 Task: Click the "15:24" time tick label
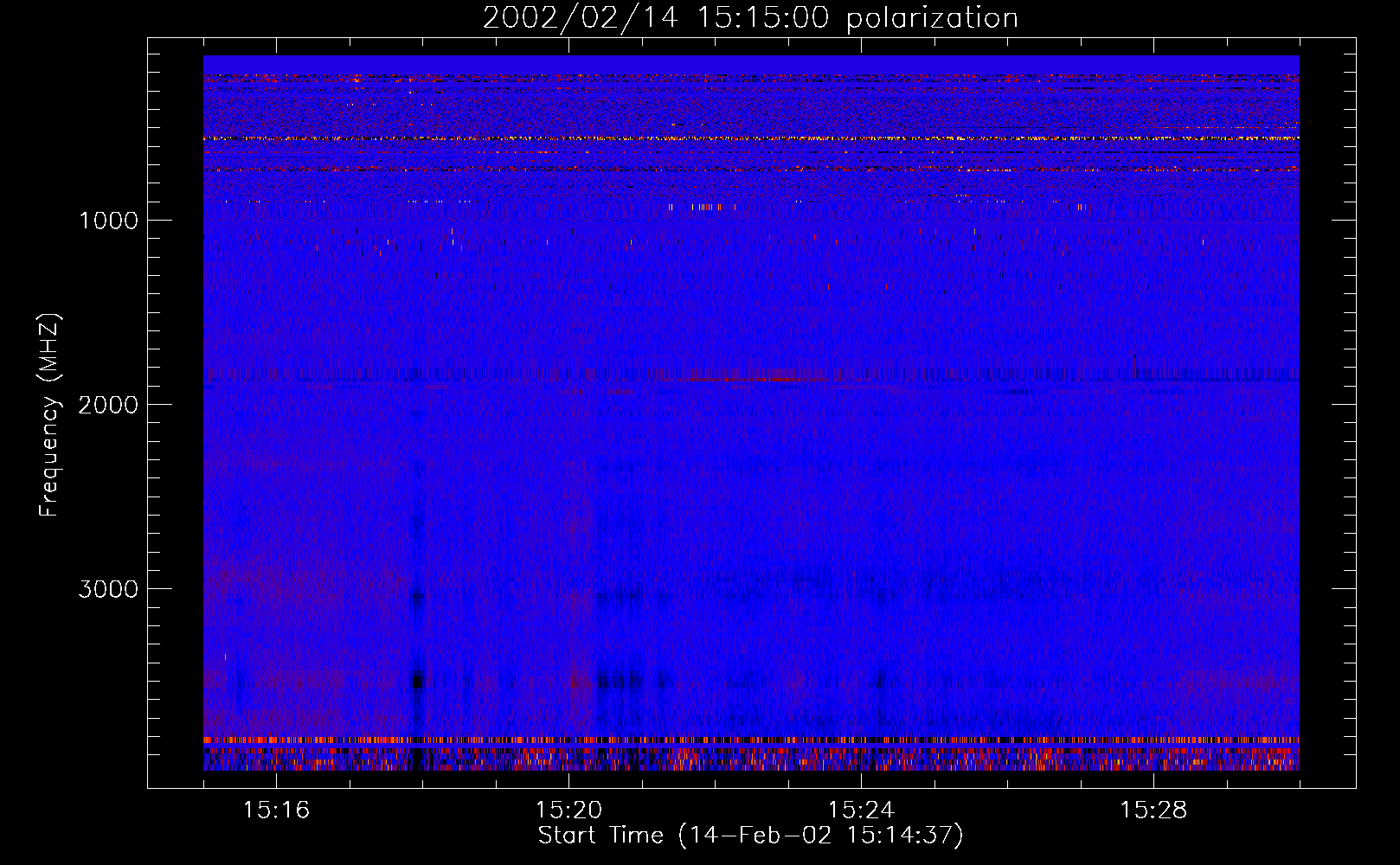click(x=861, y=811)
